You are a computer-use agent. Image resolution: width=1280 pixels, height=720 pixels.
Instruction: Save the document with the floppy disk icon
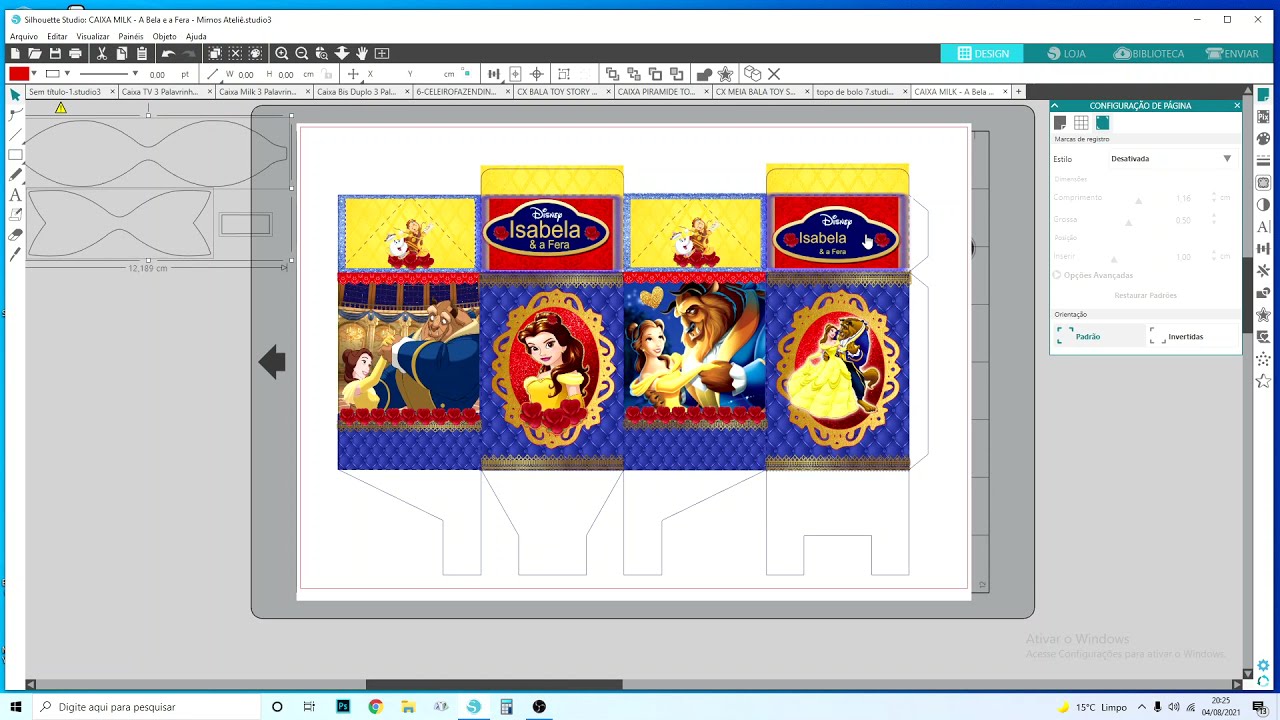55,53
